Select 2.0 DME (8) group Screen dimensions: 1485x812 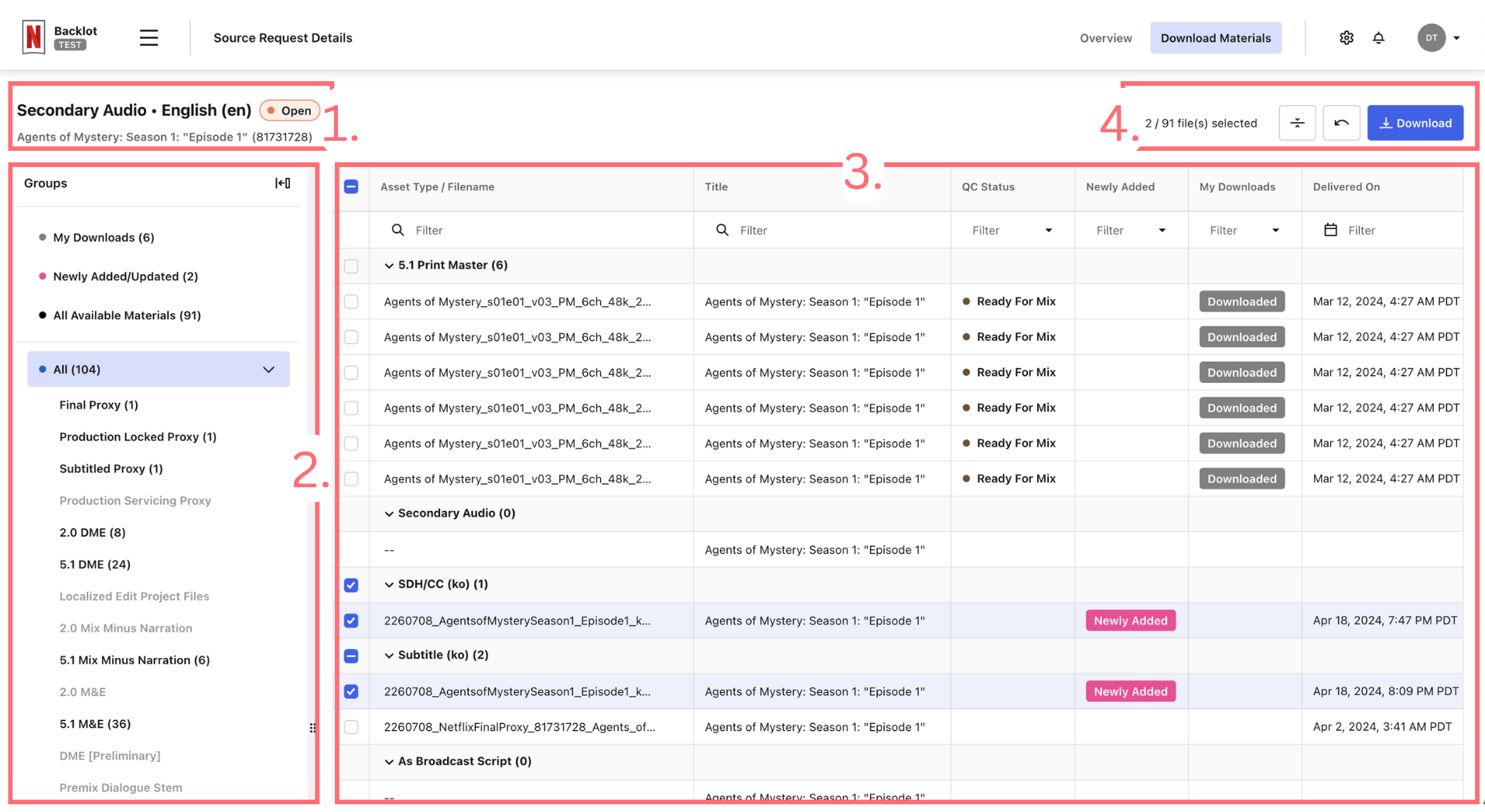(93, 533)
